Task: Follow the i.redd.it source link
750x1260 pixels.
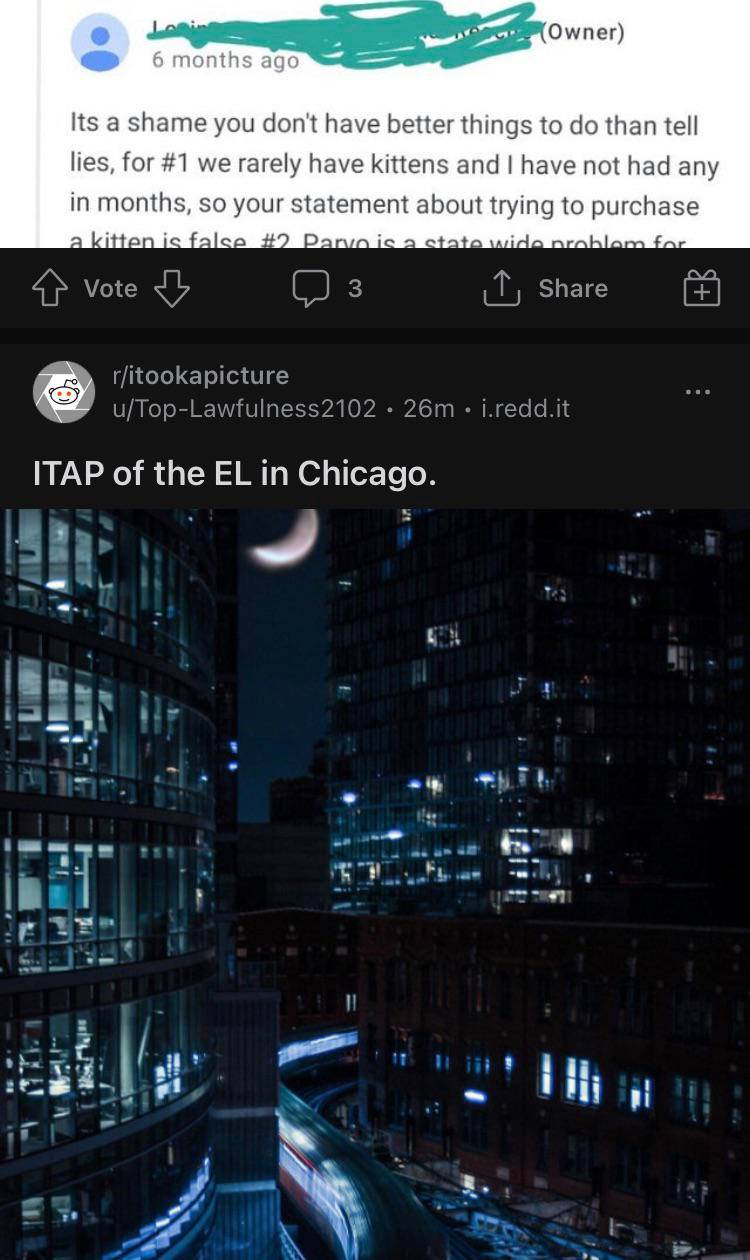Action: pos(525,408)
